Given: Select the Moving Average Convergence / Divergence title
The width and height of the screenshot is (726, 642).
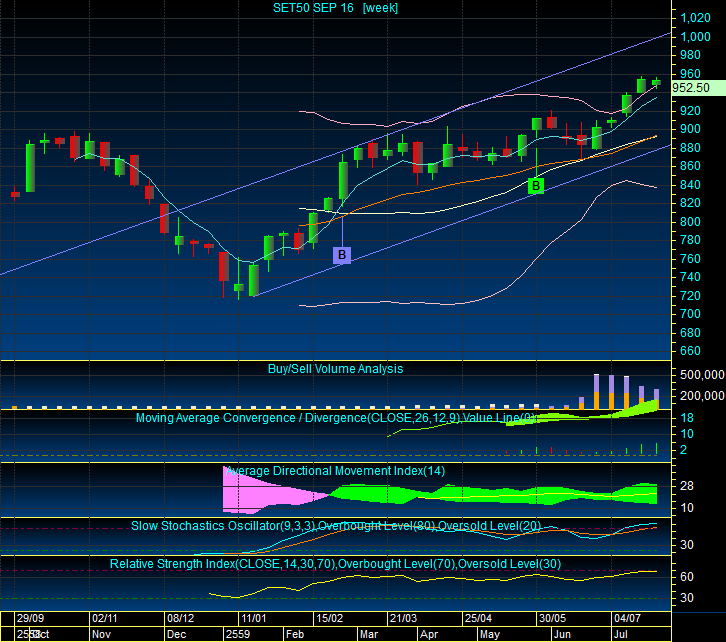Looking at the screenshot, I should [335, 418].
